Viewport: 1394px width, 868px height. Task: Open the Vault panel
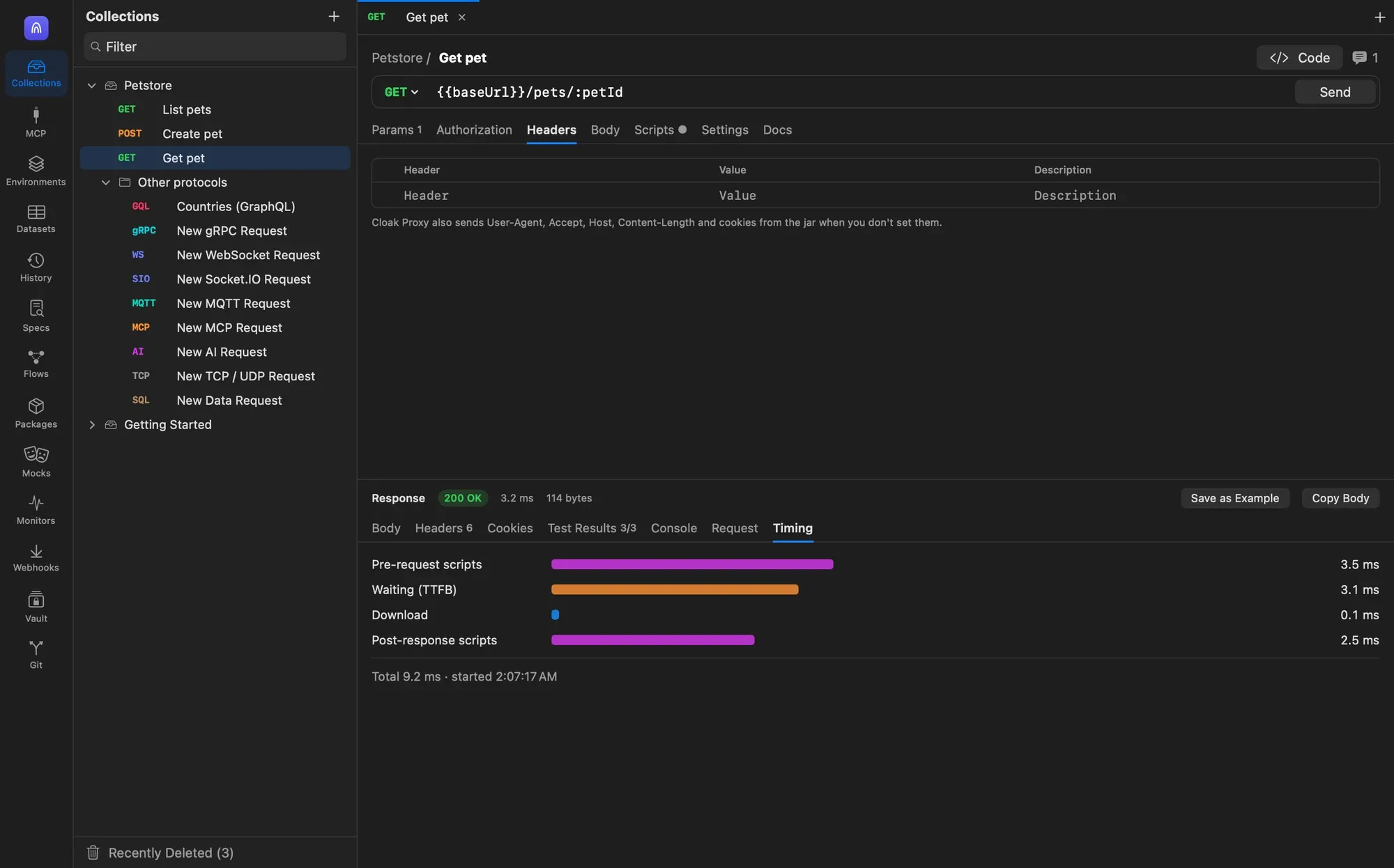(36, 607)
